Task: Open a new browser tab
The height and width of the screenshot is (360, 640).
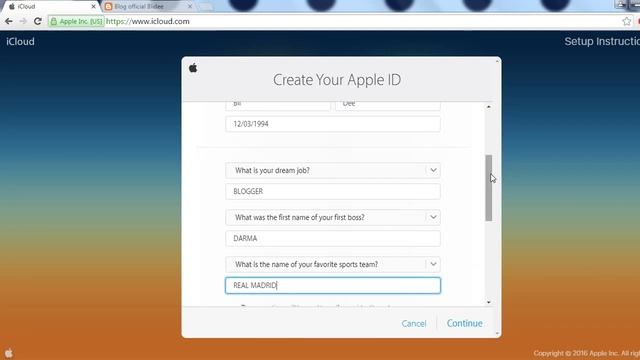Action: coord(206,7)
